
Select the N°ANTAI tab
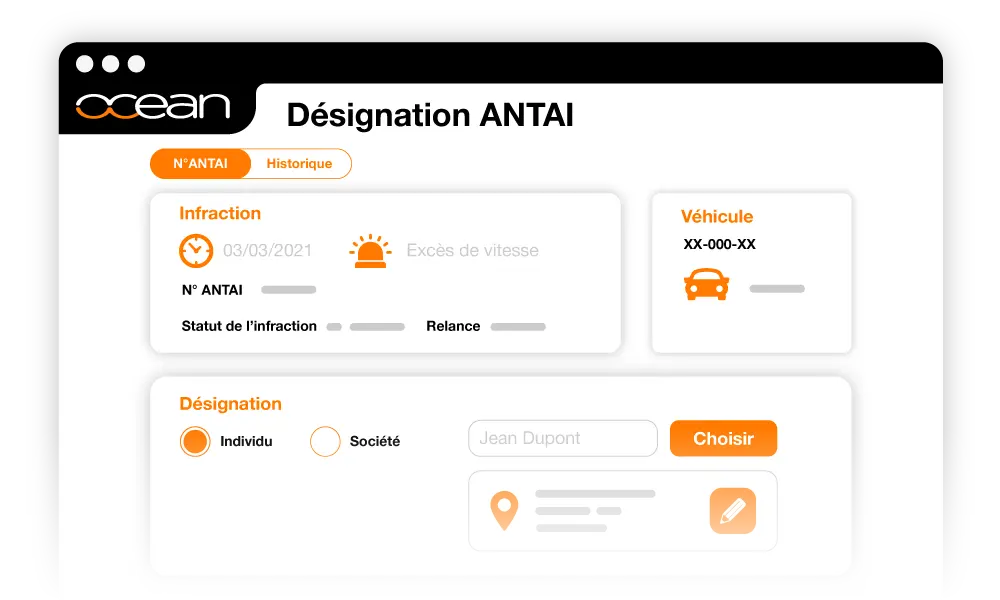coord(200,164)
